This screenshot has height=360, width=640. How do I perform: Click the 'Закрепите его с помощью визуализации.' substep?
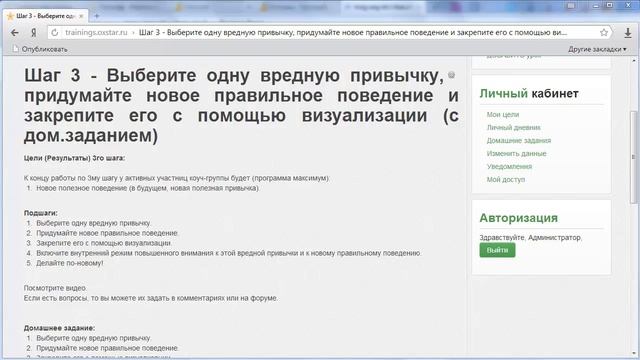(104, 243)
